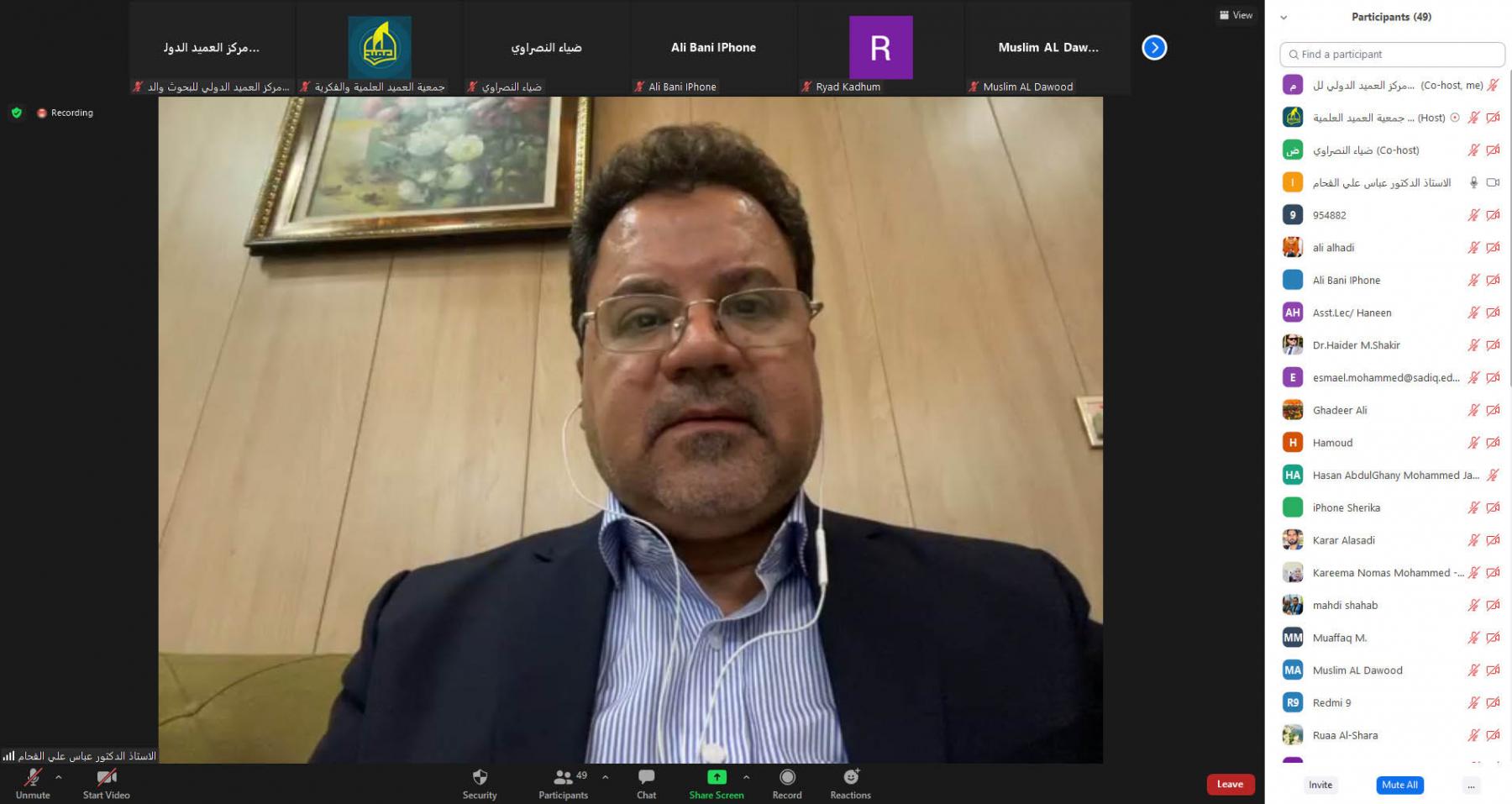Expand audio options arrow next to Unmute
Image resolution: width=1512 pixels, height=804 pixels.
pos(59,777)
